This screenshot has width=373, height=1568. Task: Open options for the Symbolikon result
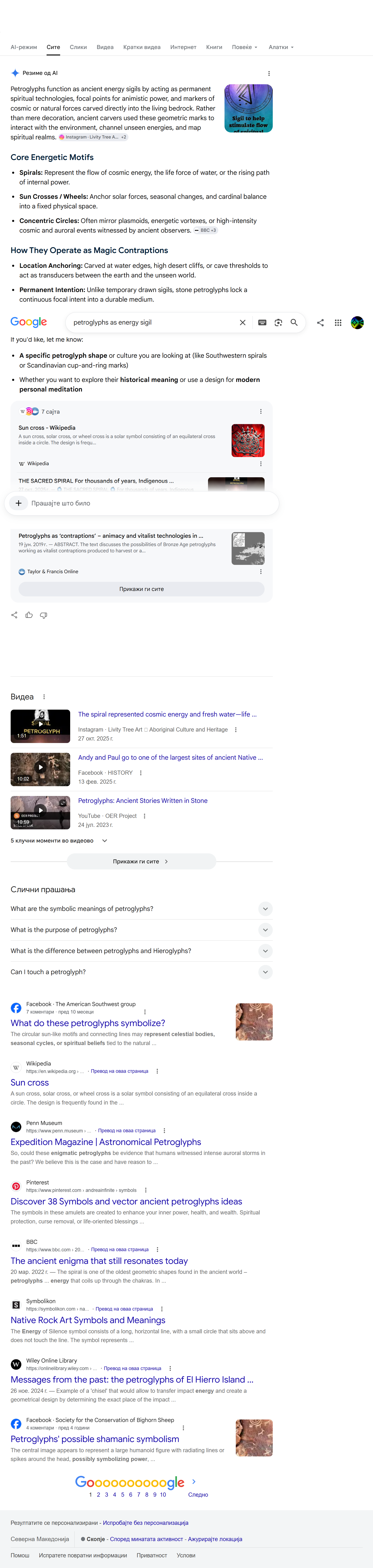point(161,1309)
